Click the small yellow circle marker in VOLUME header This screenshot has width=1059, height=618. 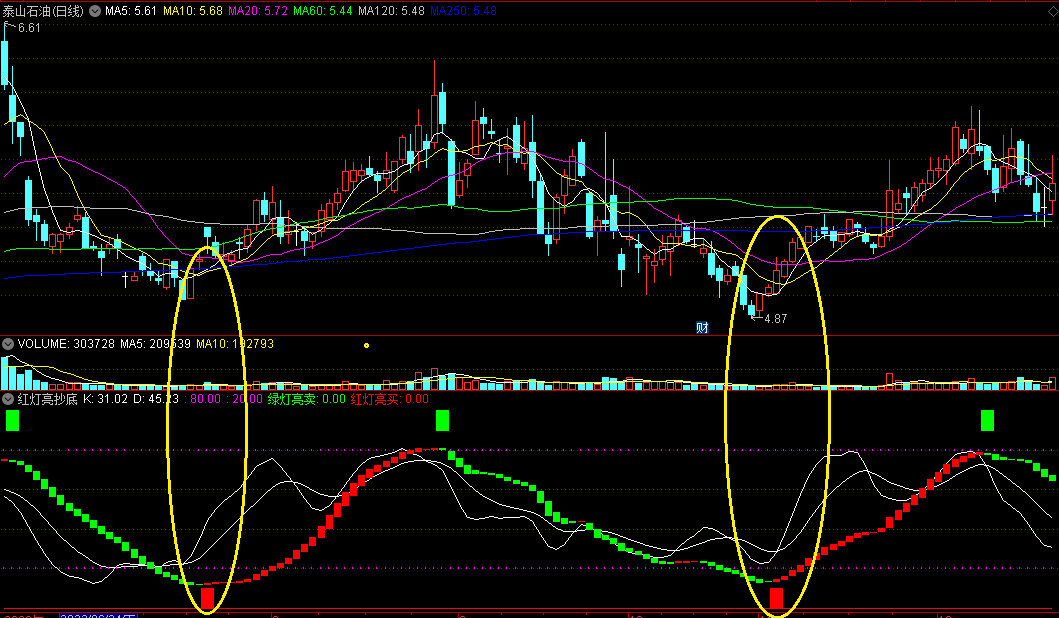pyautogui.click(x=367, y=345)
